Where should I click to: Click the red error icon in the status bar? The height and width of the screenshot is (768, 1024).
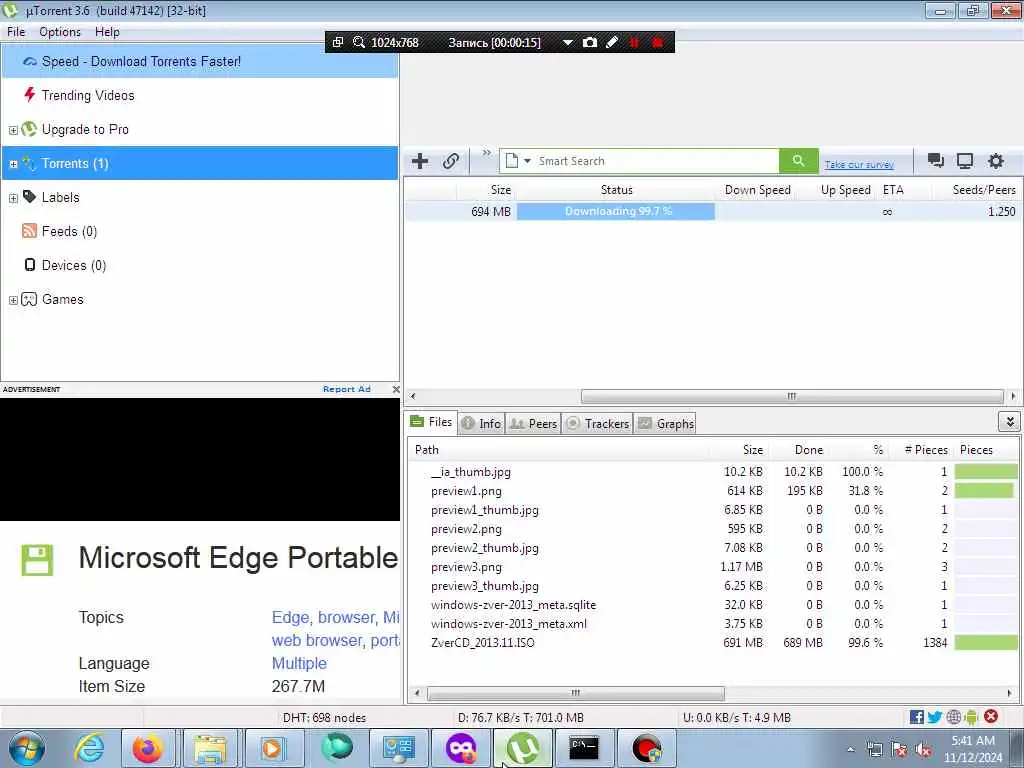coord(991,716)
